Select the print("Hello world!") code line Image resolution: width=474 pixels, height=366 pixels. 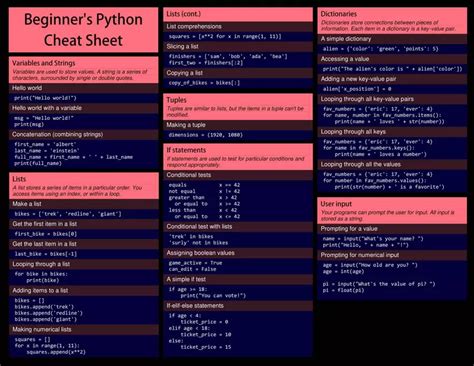(45, 98)
